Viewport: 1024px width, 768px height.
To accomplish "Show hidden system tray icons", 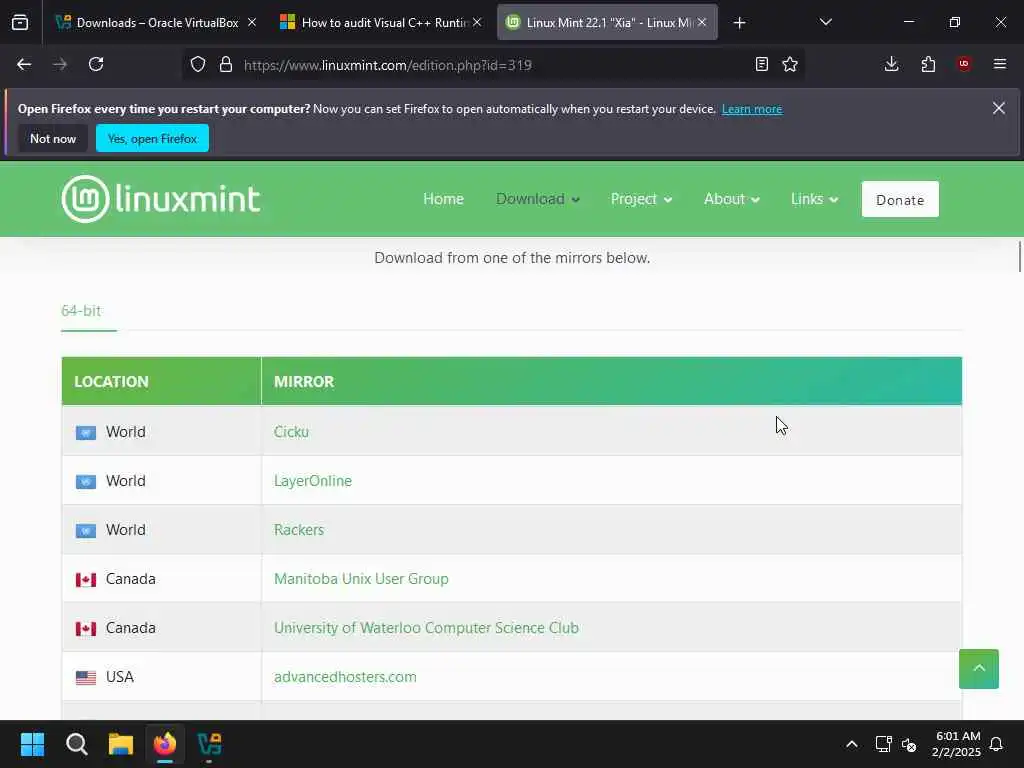I will [x=852, y=744].
